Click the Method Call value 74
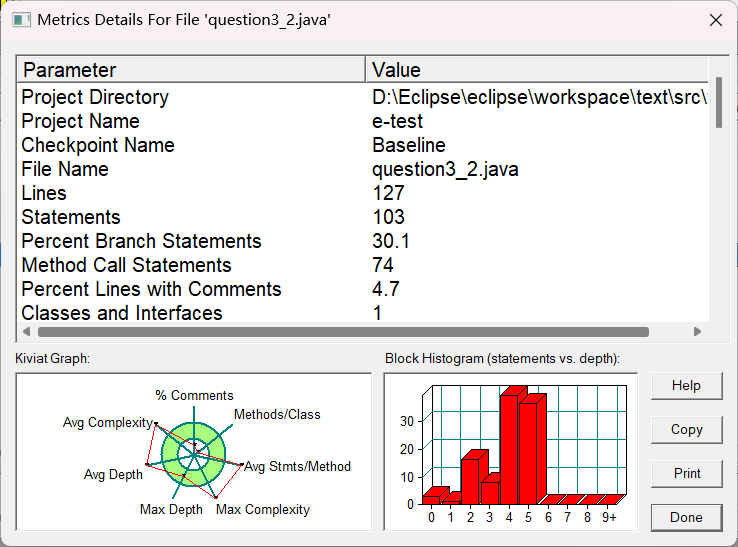 [x=383, y=265]
